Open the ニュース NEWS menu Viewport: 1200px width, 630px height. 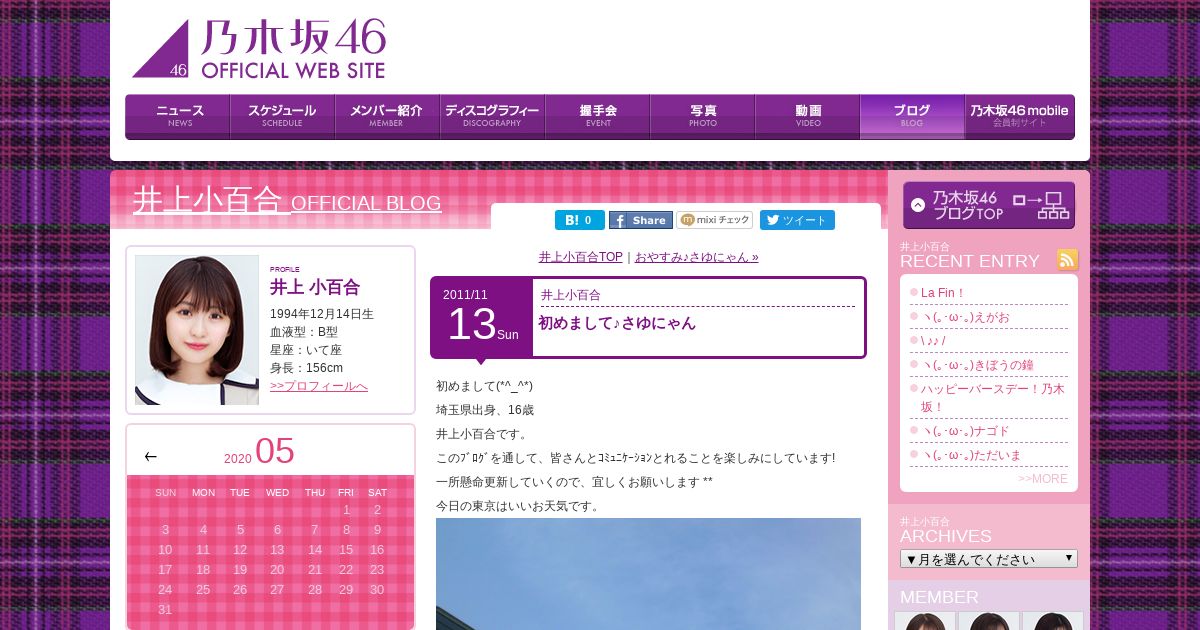(x=178, y=116)
